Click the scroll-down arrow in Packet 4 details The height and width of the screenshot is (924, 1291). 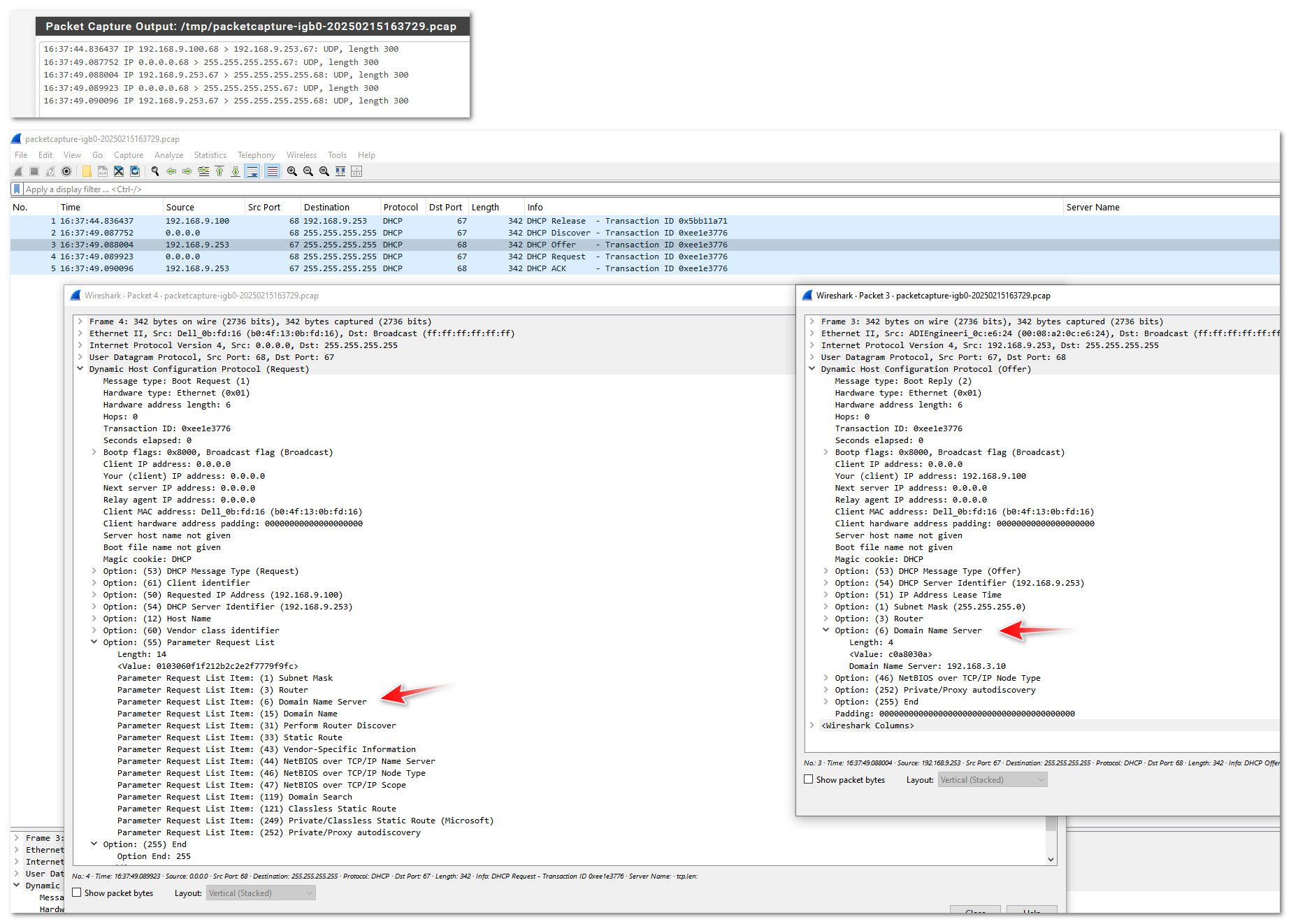pyautogui.click(x=1051, y=859)
